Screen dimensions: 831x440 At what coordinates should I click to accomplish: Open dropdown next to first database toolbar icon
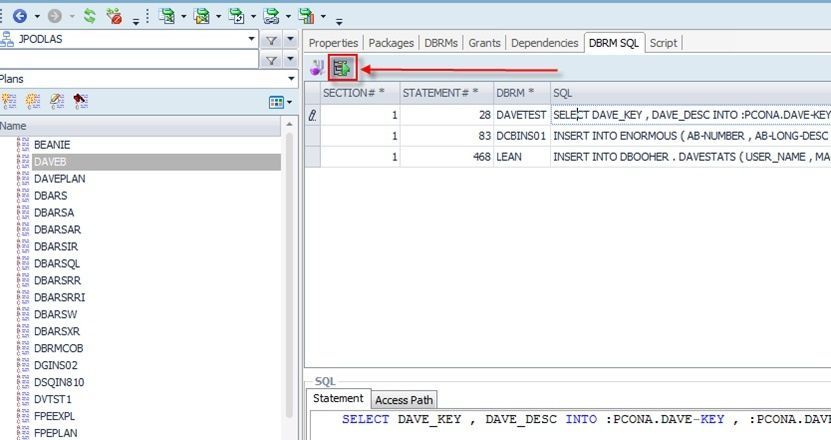(184, 17)
